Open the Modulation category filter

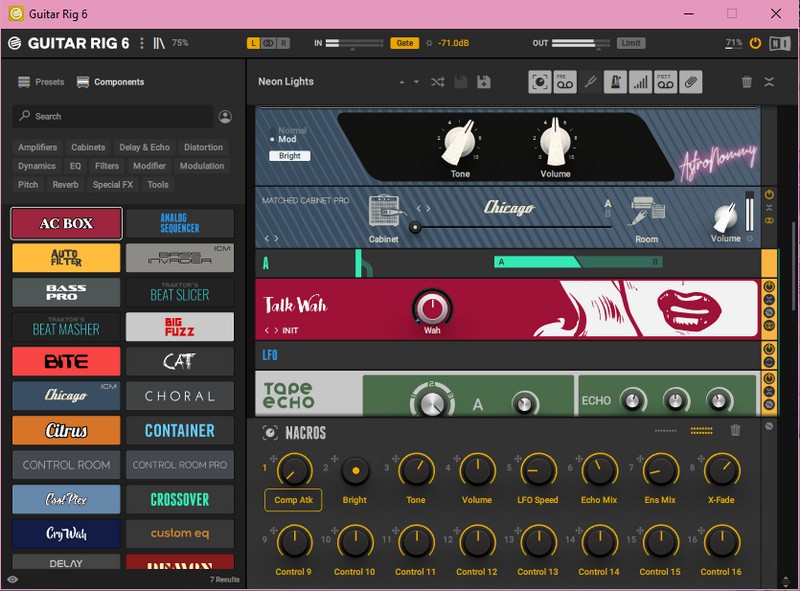(x=202, y=166)
